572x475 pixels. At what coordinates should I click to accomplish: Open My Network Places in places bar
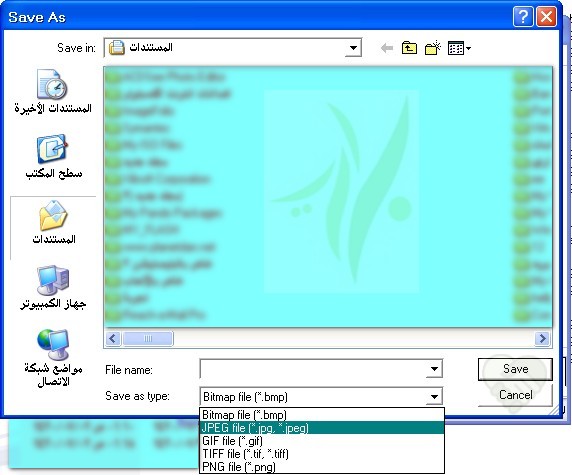pyautogui.click(x=53, y=358)
